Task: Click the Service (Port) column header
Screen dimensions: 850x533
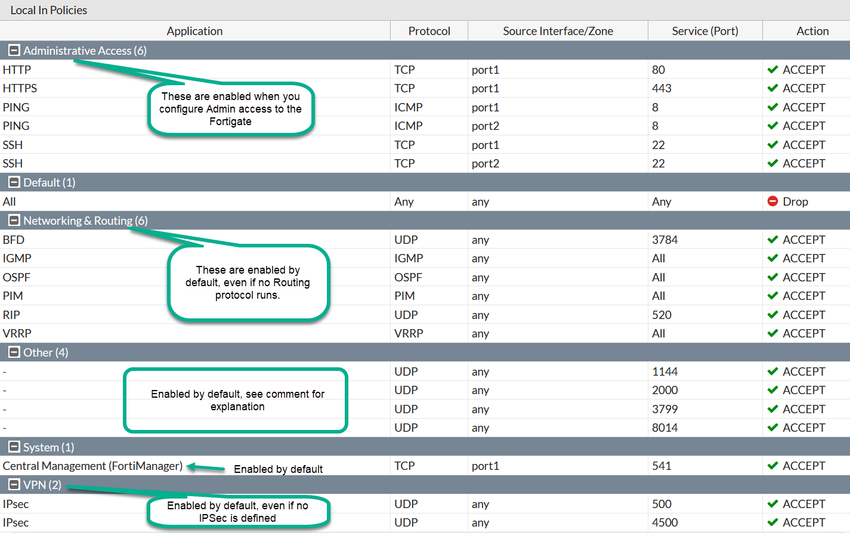Action: coord(705,31)
